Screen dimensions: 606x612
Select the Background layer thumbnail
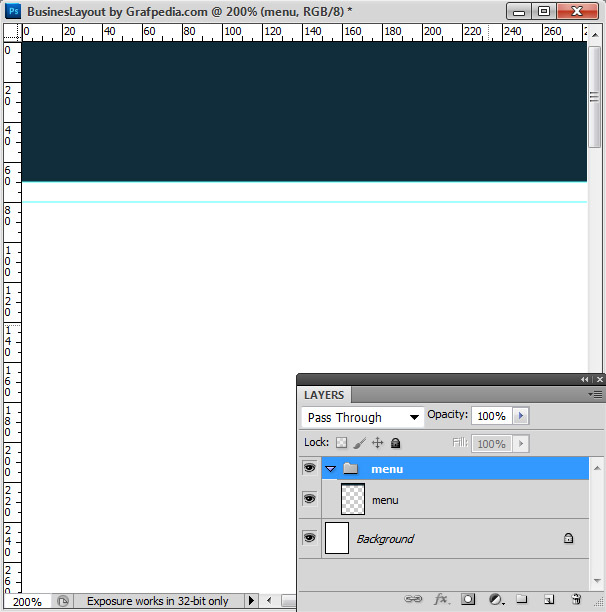(337, 538)
